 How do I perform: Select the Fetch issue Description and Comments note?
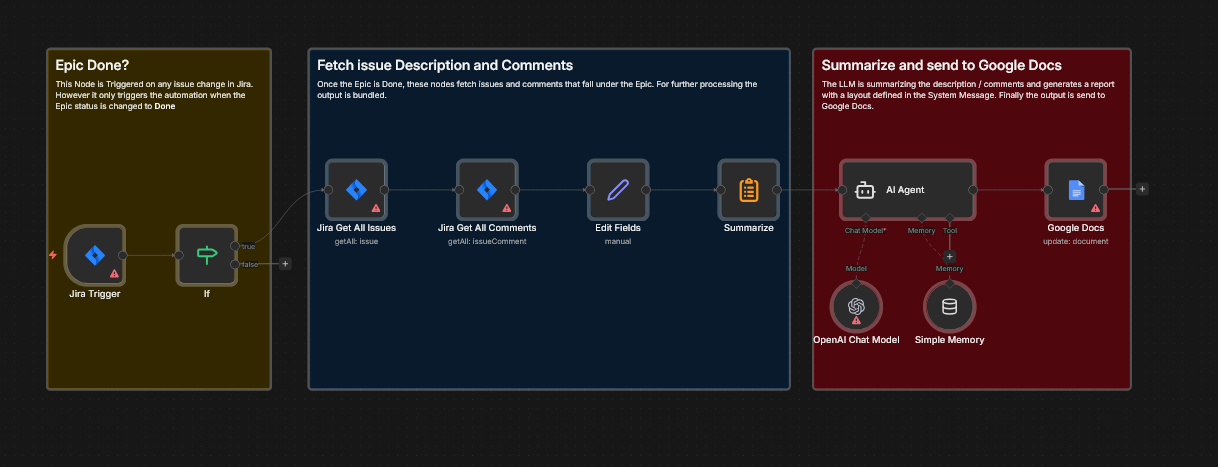point(430,65)
